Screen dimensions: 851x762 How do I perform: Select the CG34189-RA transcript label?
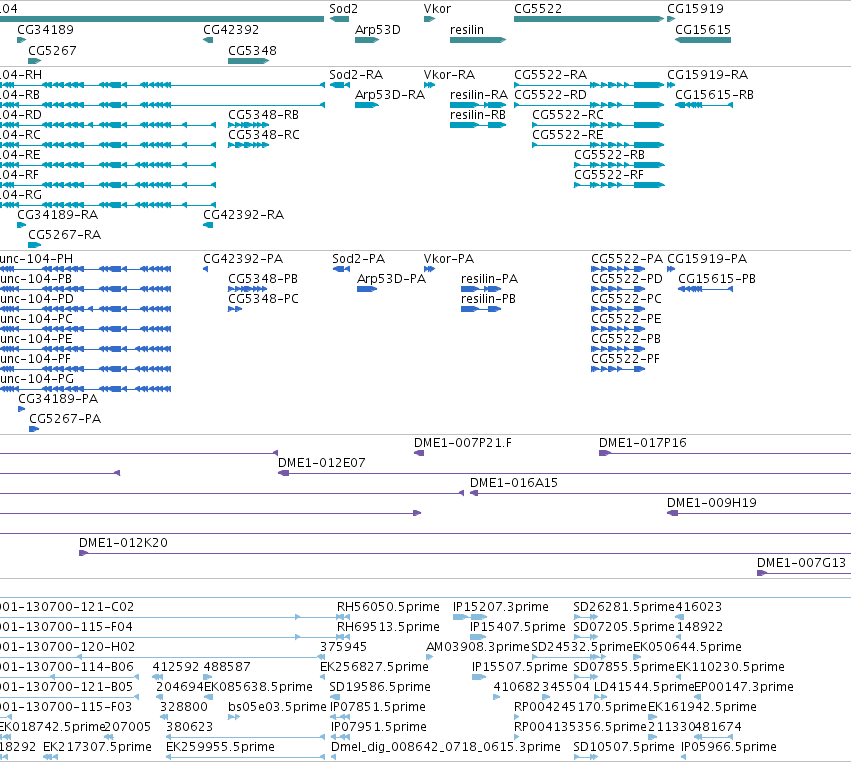[x=58, y=214]
